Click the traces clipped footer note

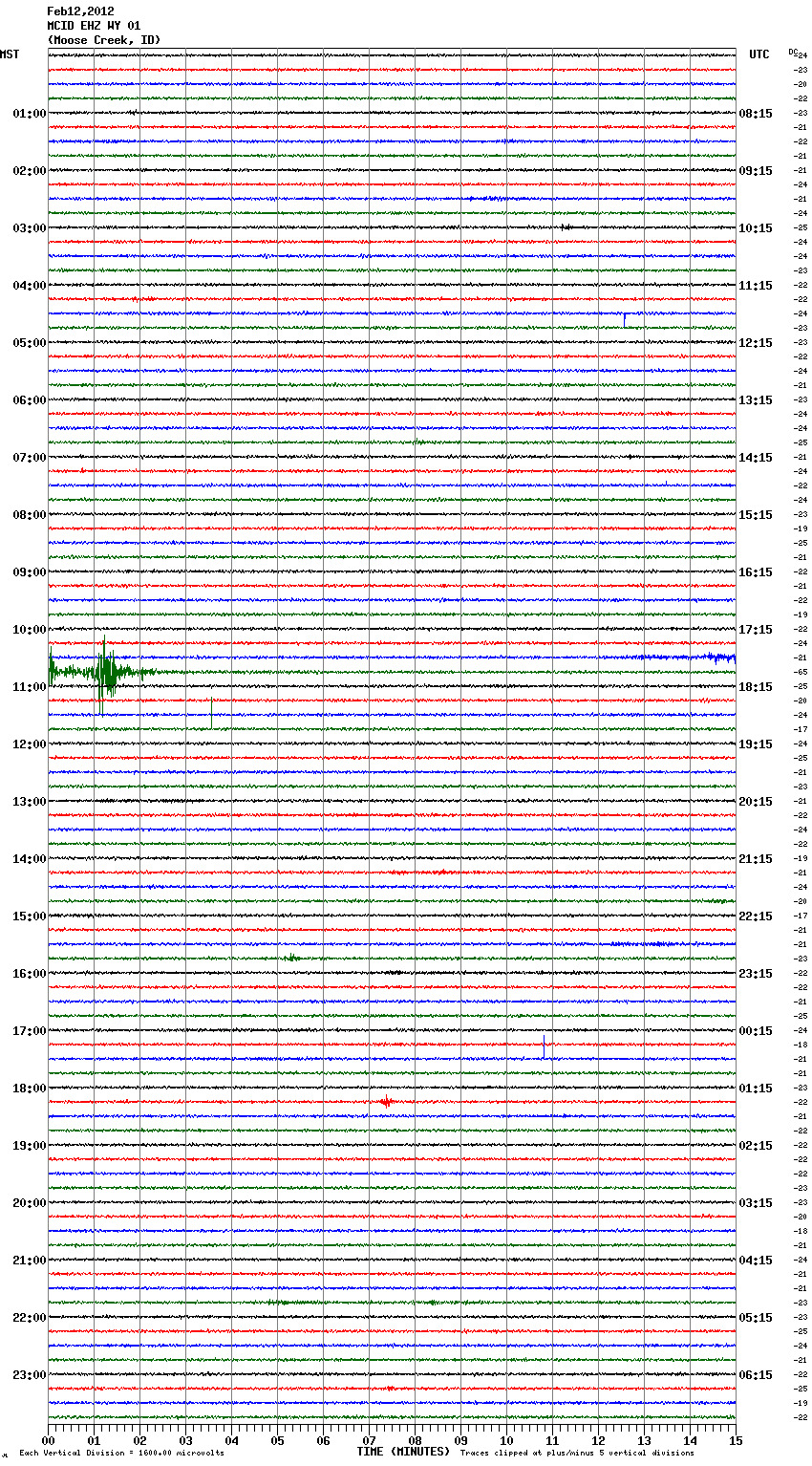(x=577, y=1454)
